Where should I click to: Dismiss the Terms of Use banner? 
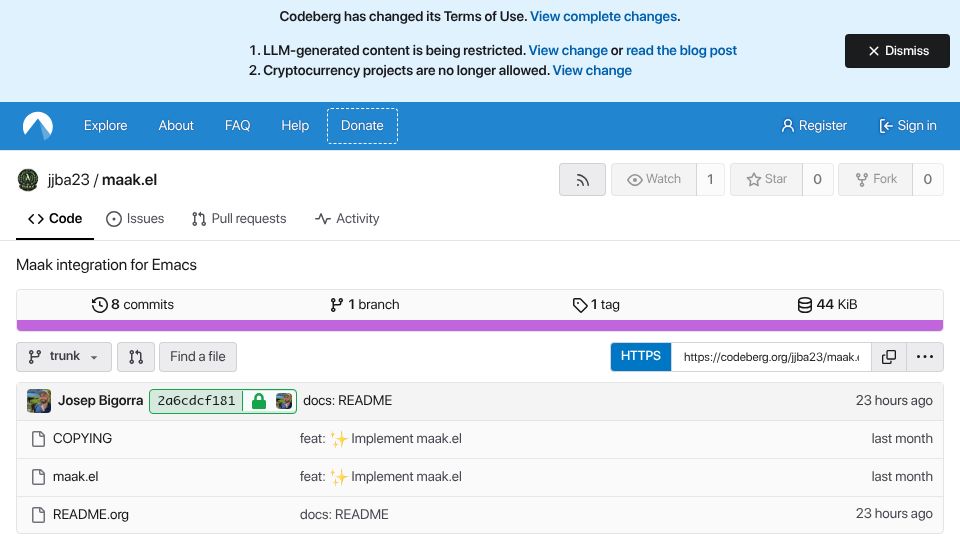click(x=897, y=51)
